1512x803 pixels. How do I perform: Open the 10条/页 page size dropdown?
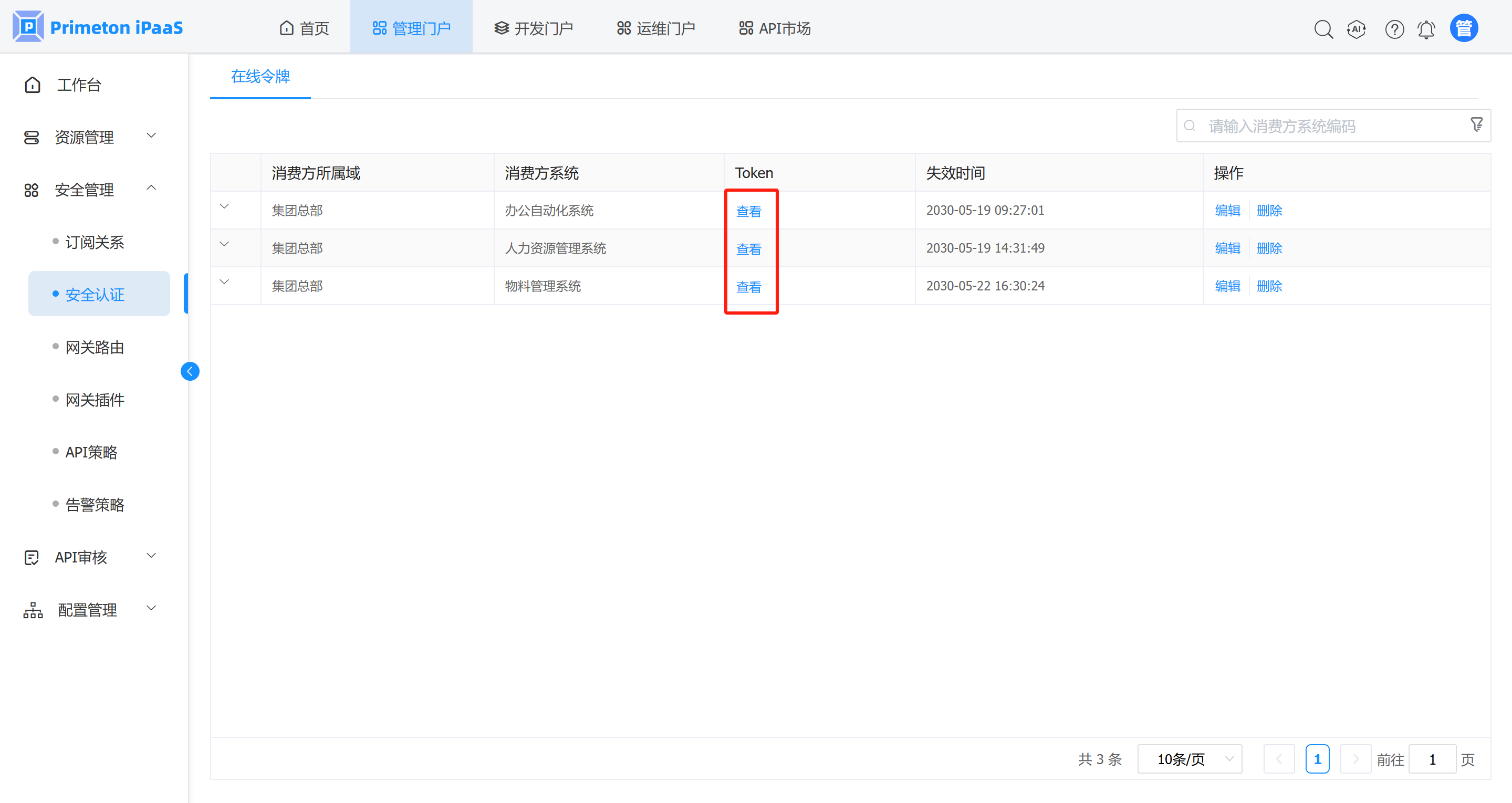[1189, 759]
